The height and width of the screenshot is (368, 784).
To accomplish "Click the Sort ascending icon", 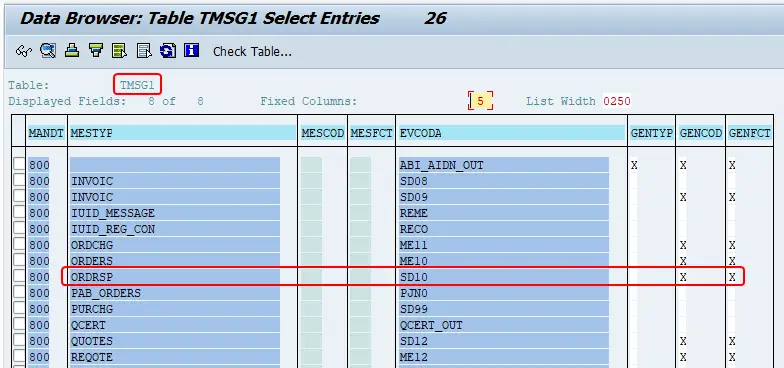I will (72, 51).
